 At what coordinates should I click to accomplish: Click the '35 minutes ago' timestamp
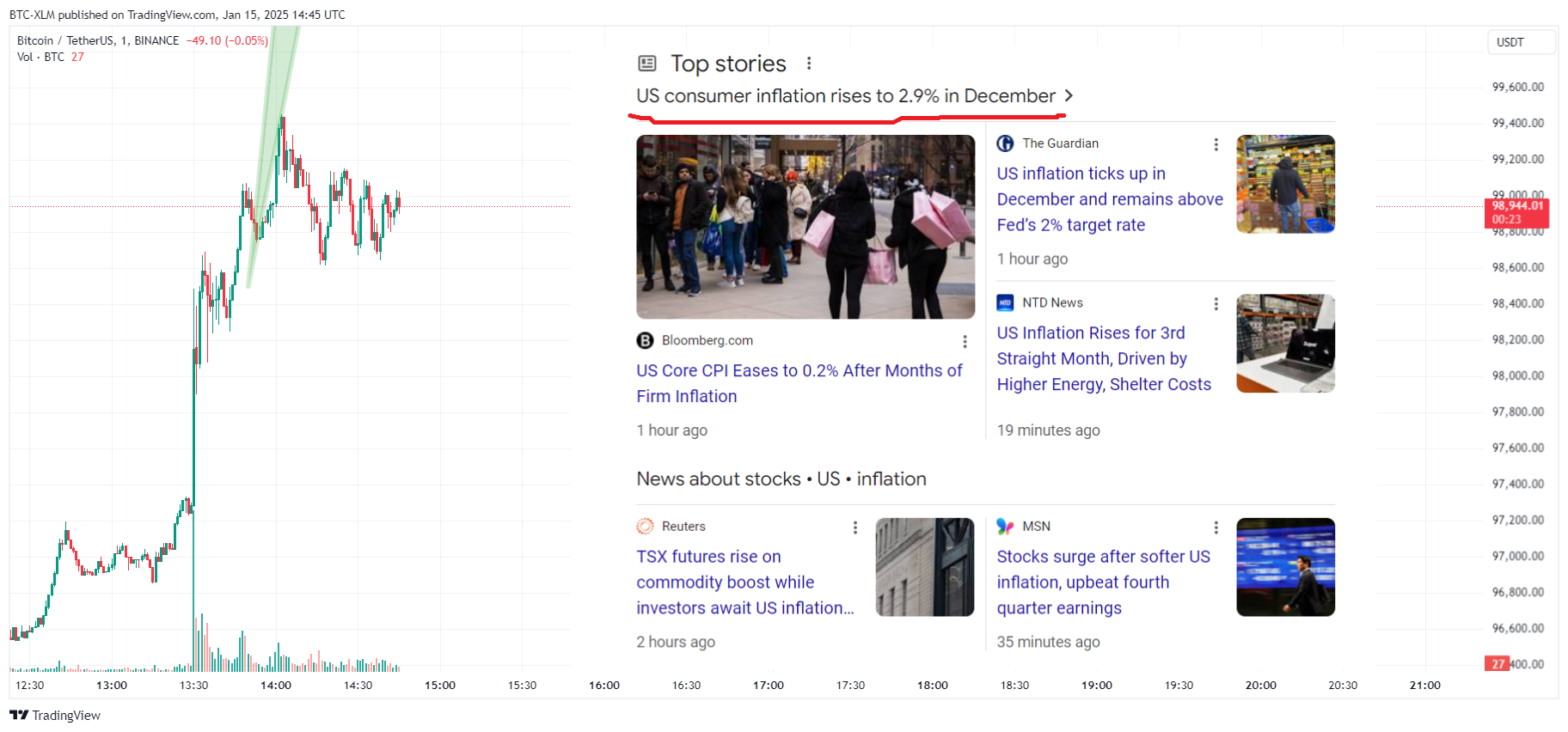click(1048, 642)
